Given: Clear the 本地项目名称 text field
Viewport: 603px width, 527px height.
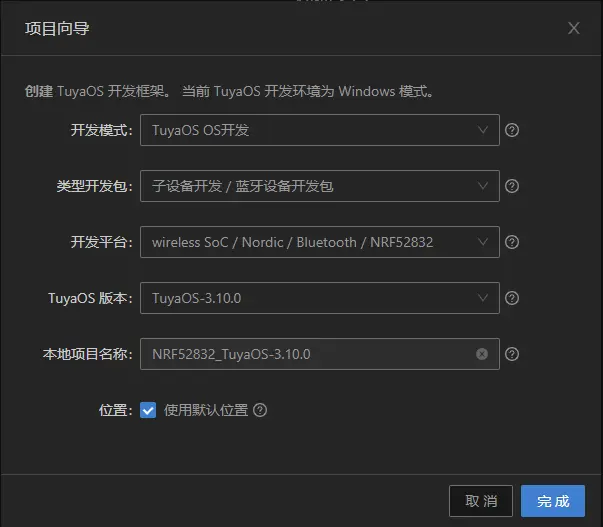Looking at the screenshot, I should (x=482, y=354).
